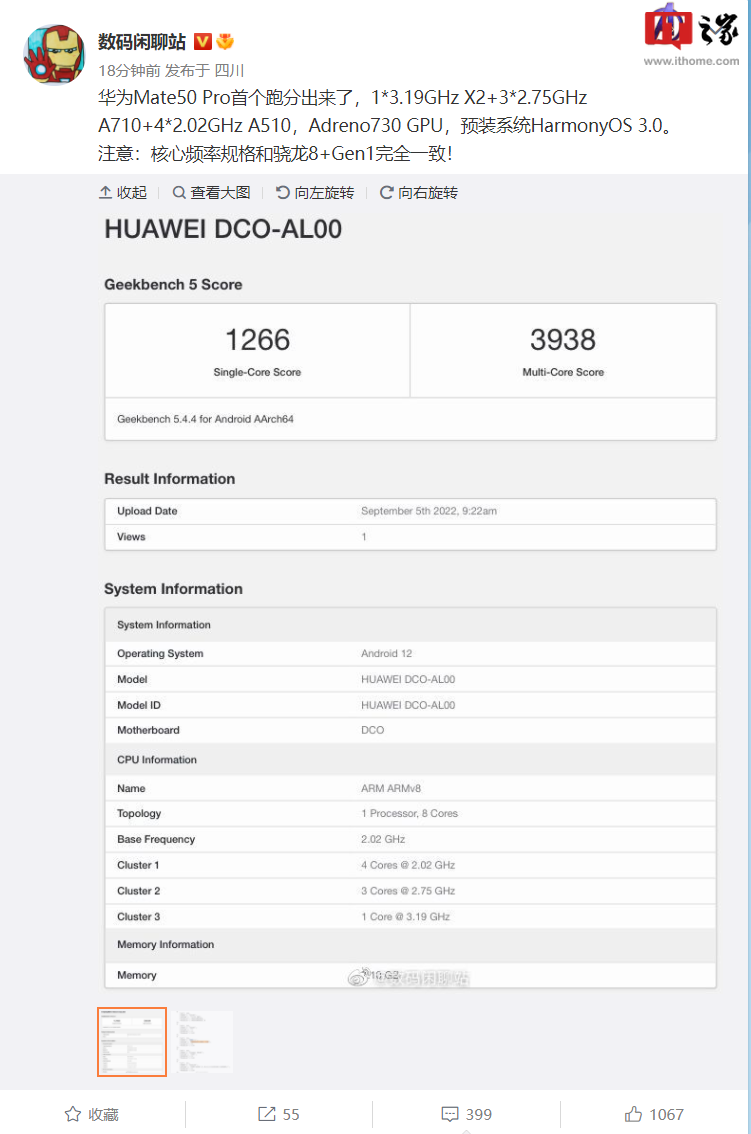Screen dimensions: 751x1134
Task: Click the orange V verified badge
Action: (203, 42)
